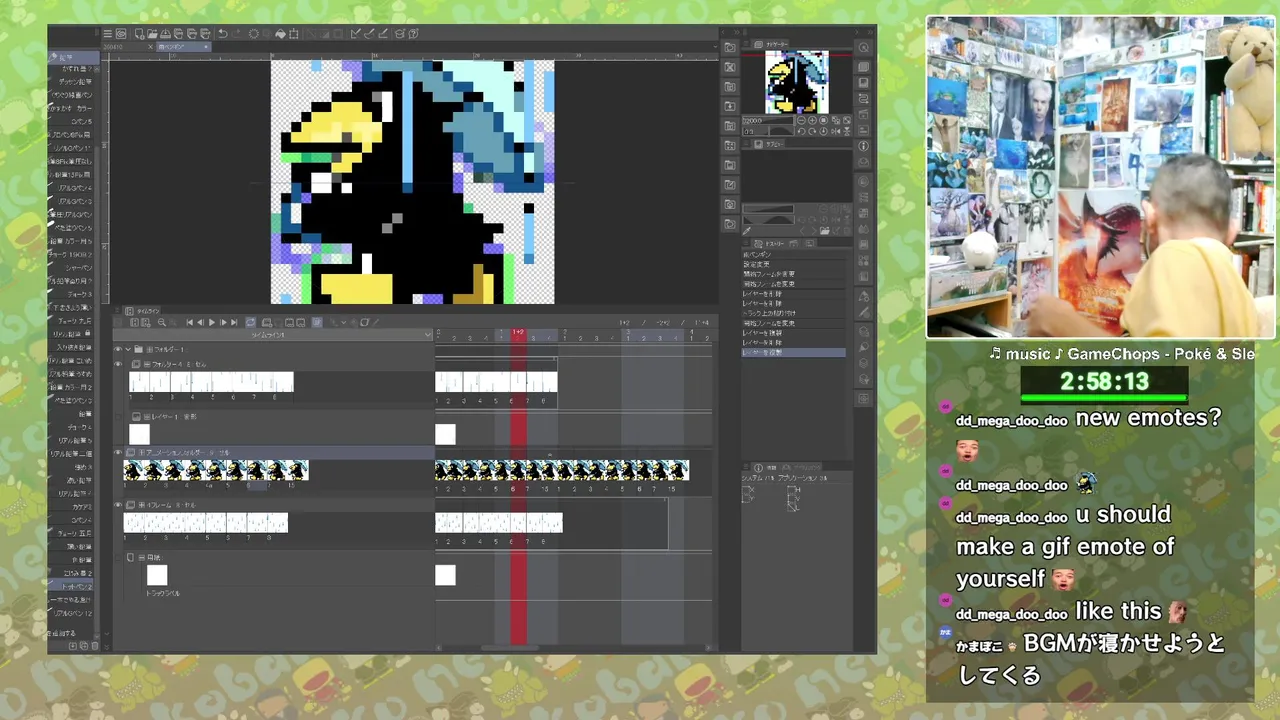Hide the アニメーションフォルダー track
This screenshot has height=720, width=1280.
117,453
